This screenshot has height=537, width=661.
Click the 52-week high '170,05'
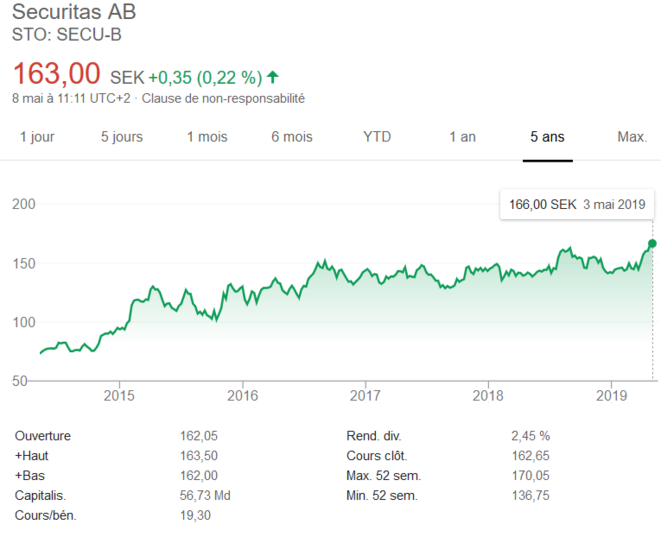(x=530, y=475)
